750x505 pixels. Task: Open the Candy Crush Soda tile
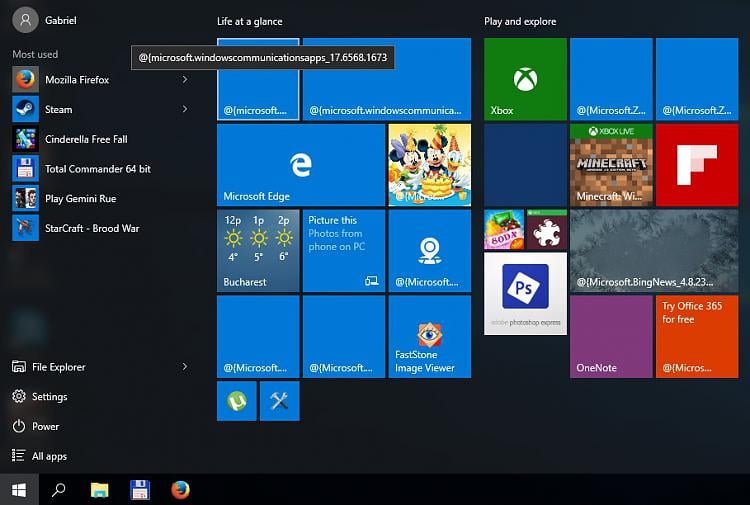pos(504,230)
